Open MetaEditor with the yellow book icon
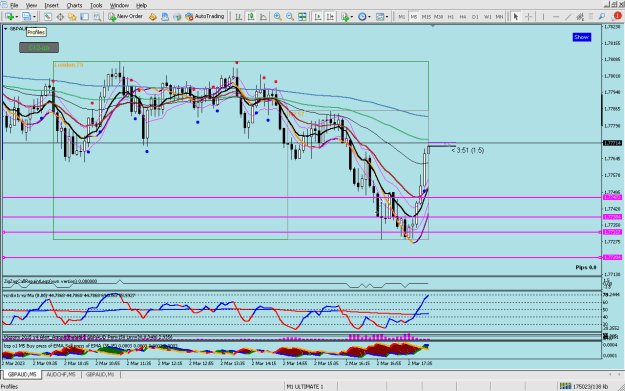Viewport: 625px width, 391px height. click(153, 17)
